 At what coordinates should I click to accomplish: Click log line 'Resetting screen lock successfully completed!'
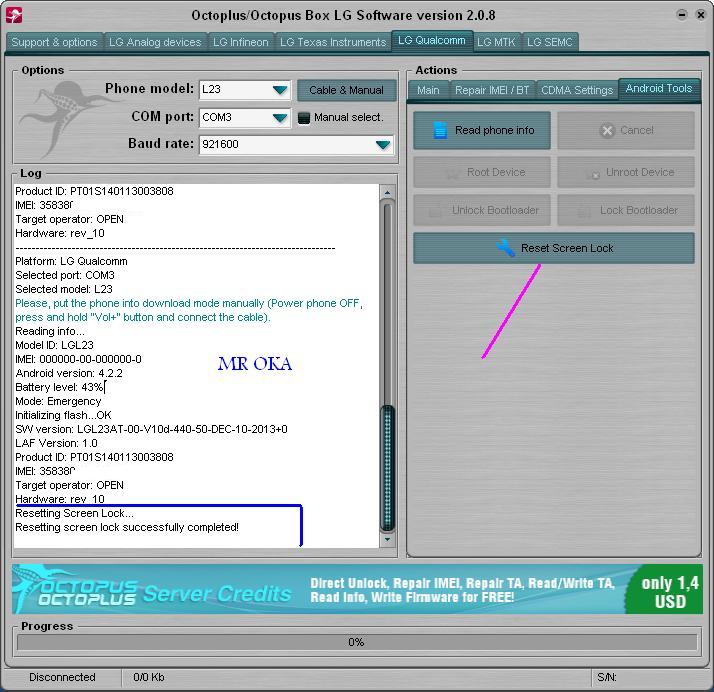(127, 527)
